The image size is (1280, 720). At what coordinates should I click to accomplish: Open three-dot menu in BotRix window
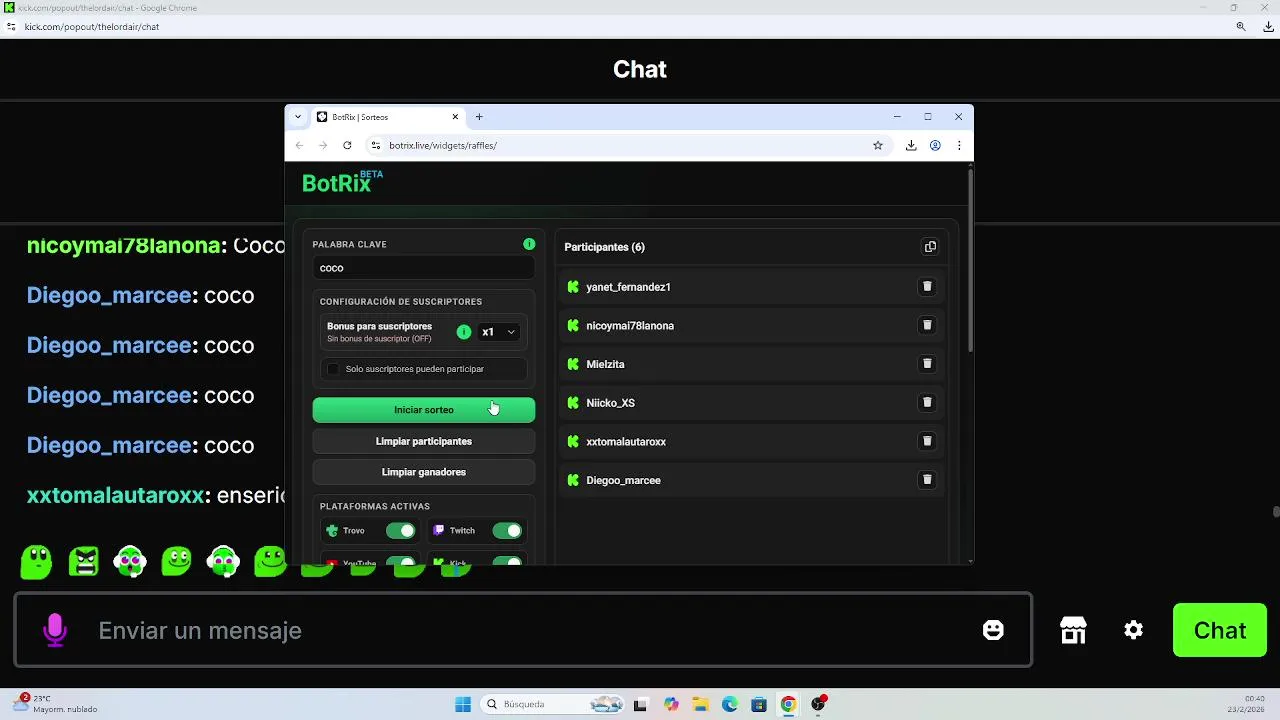pyautogui.click(x=959, y=145)
